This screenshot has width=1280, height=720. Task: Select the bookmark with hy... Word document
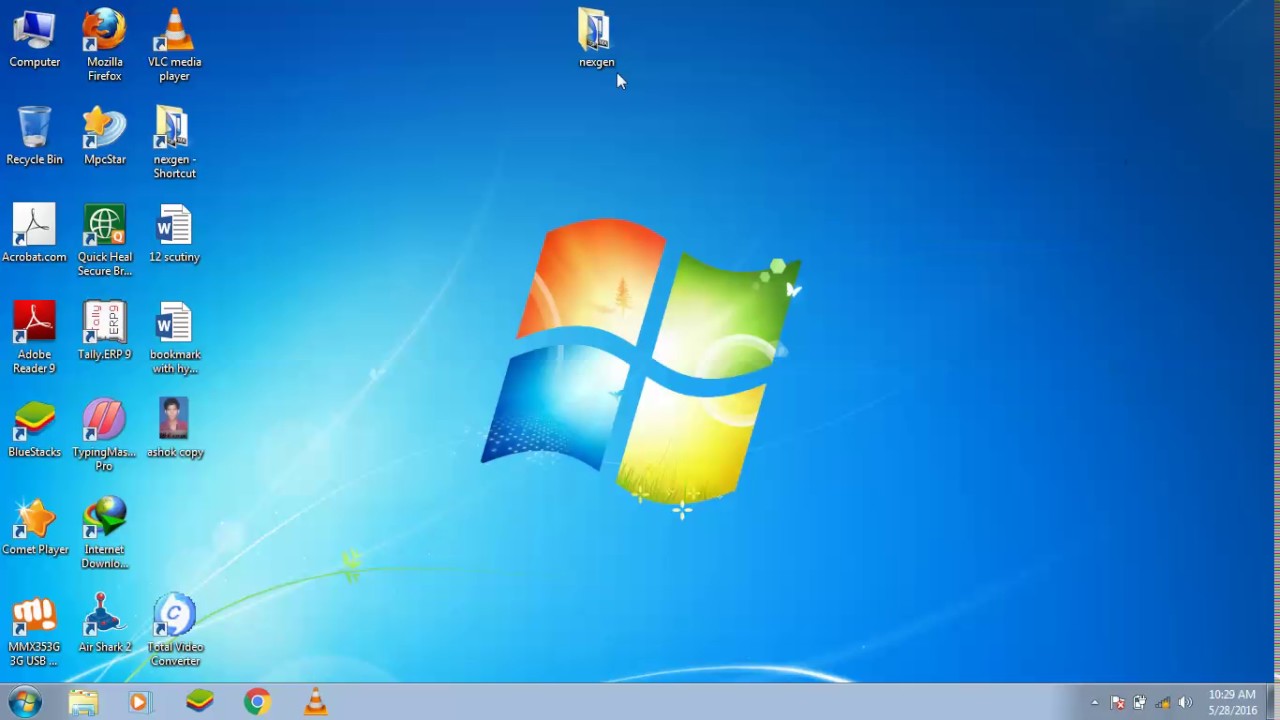[174, 338]
